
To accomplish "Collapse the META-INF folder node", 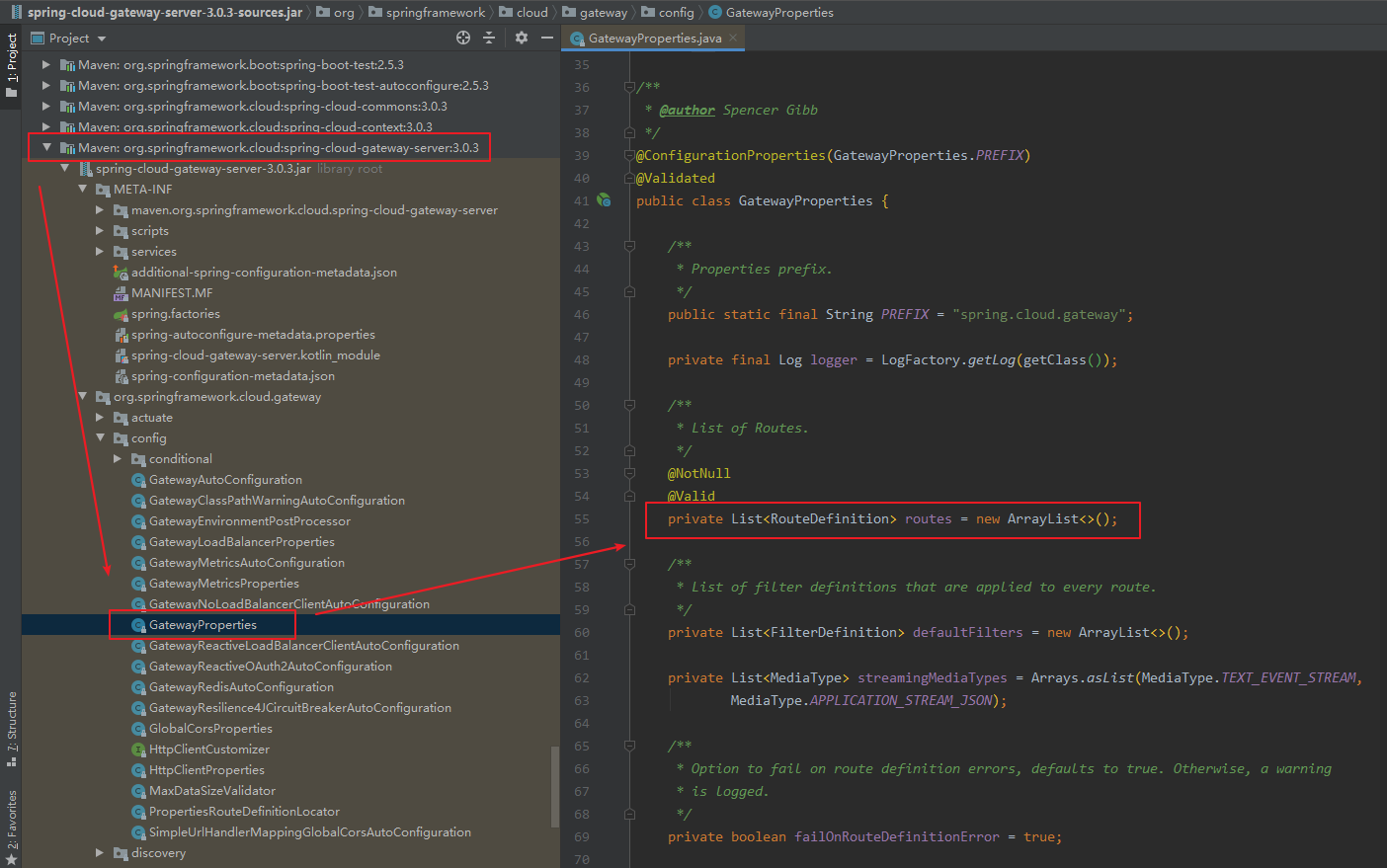I will (x=83, y=189).
